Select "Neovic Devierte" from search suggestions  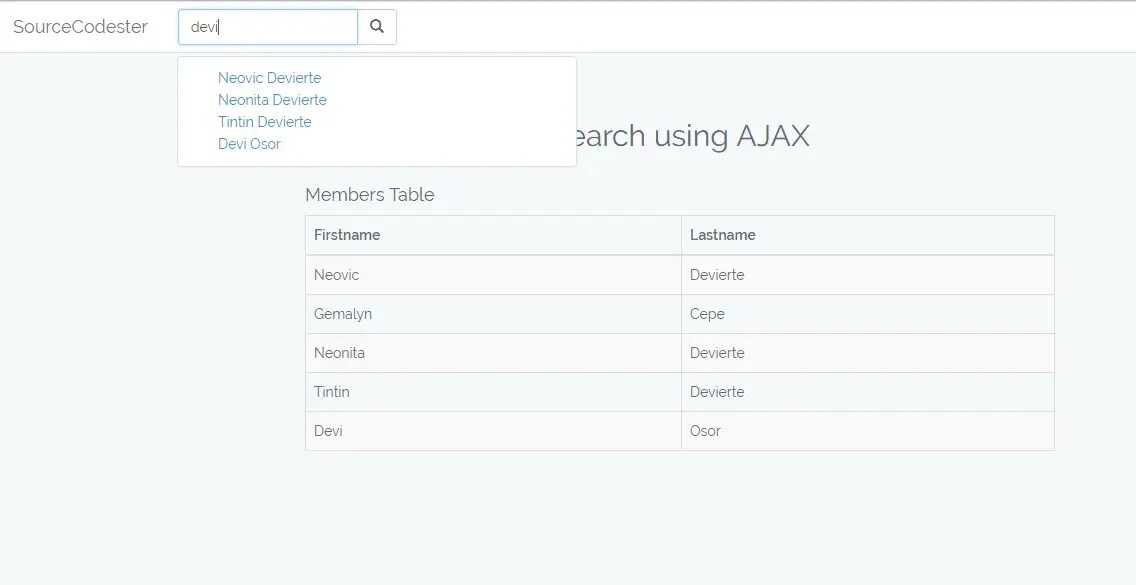(269, 78)
